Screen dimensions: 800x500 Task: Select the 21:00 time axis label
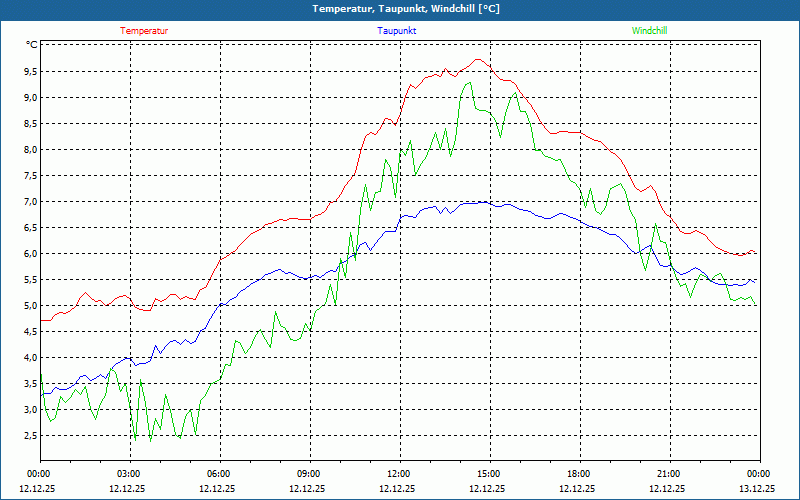pyautogui.click(x=668, y=474)
